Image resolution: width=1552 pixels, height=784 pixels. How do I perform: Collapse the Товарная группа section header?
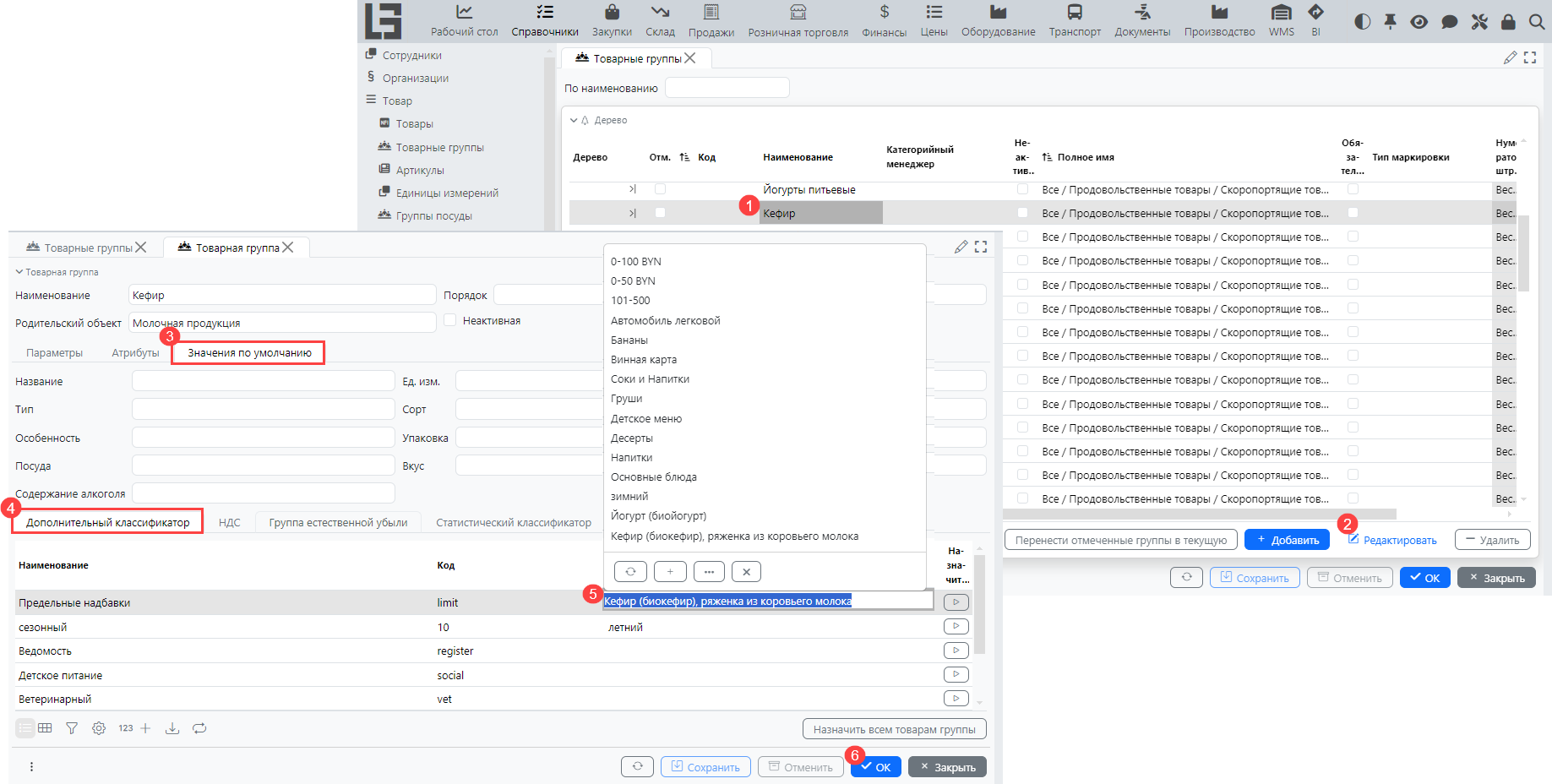pyautogui.click(x=19, y=272)
